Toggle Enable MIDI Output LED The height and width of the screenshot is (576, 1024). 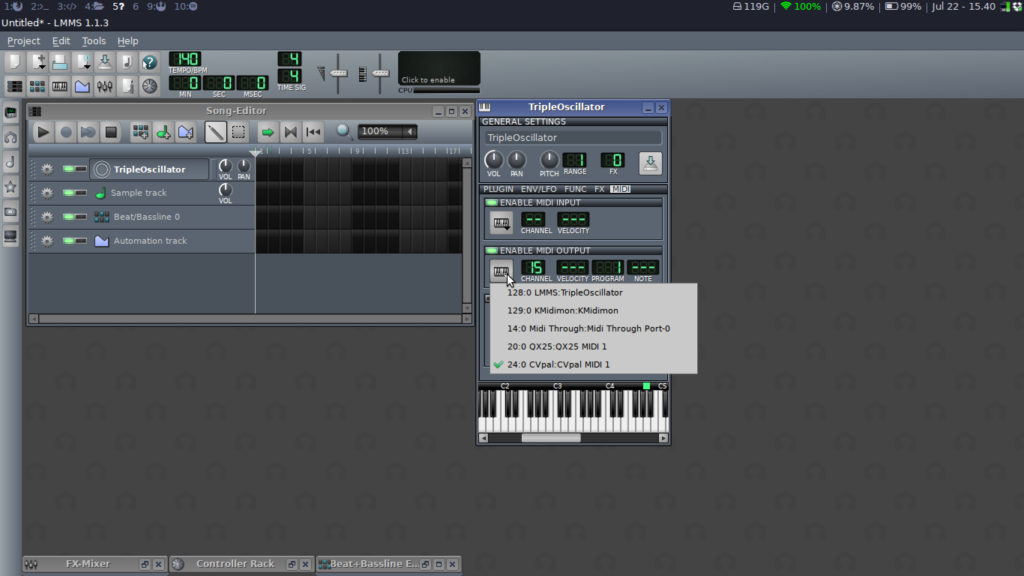(x=492, y=250)
